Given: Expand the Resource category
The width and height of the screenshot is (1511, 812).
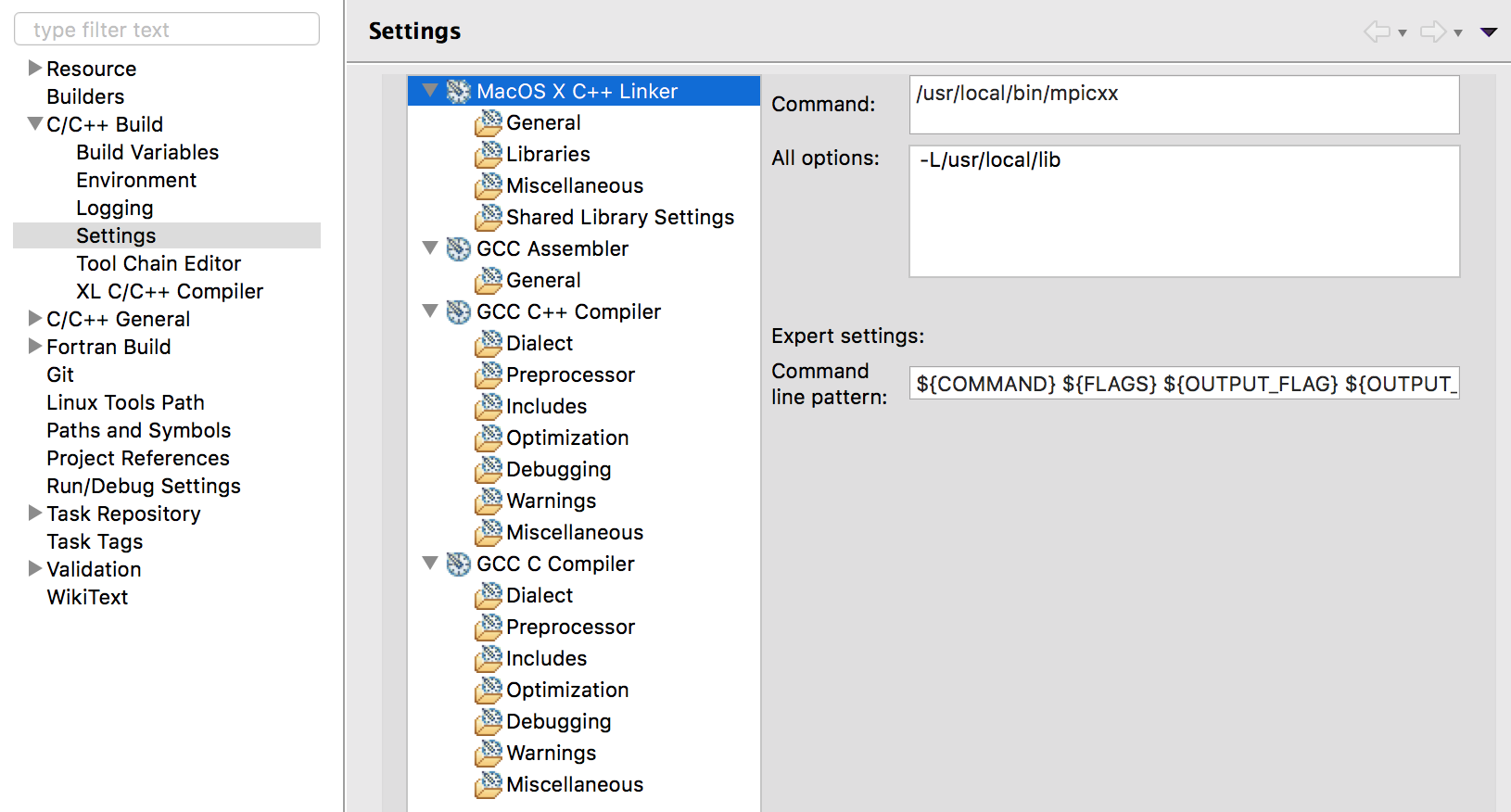Looking at the screenshot, I should click(35, 68).
